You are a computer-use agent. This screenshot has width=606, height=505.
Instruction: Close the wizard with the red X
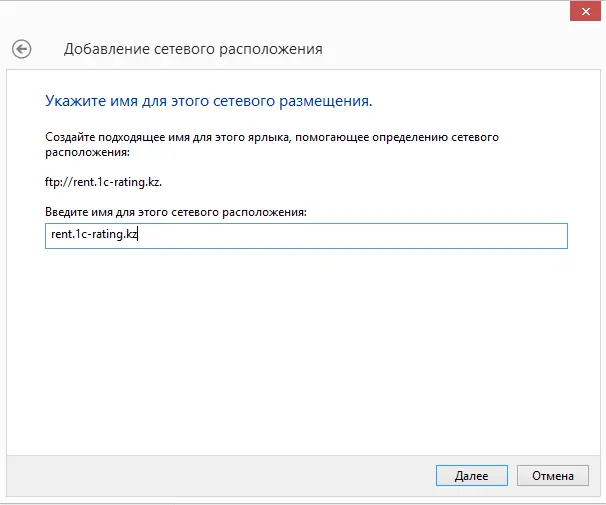tap(585, 12)
